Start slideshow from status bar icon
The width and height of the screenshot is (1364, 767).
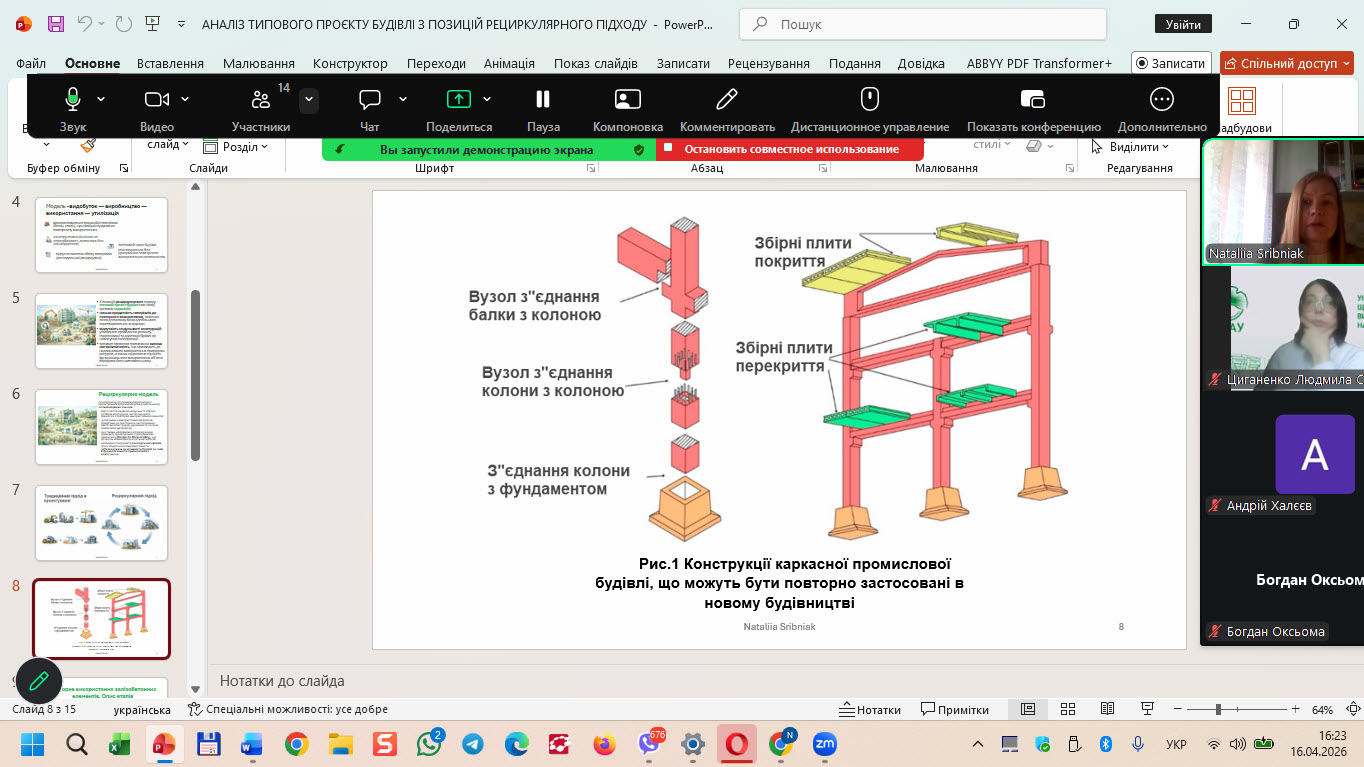coord(1146,709)
